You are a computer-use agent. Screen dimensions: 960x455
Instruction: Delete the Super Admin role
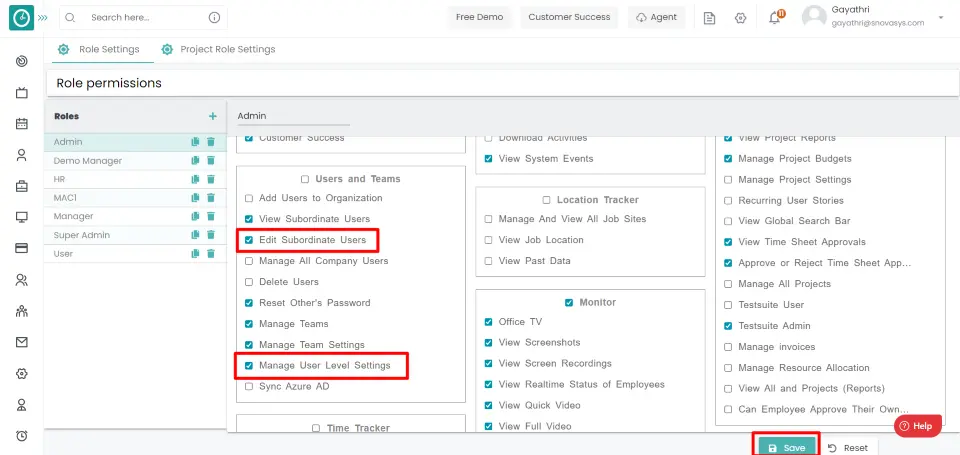coord(211,235)
